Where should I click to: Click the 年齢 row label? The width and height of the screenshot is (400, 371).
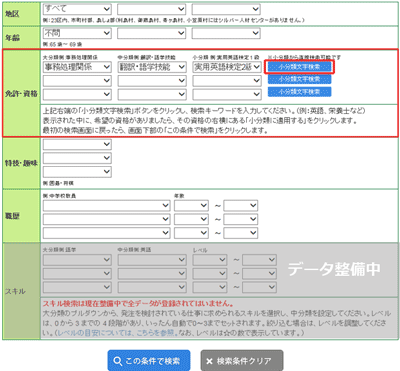12,38
